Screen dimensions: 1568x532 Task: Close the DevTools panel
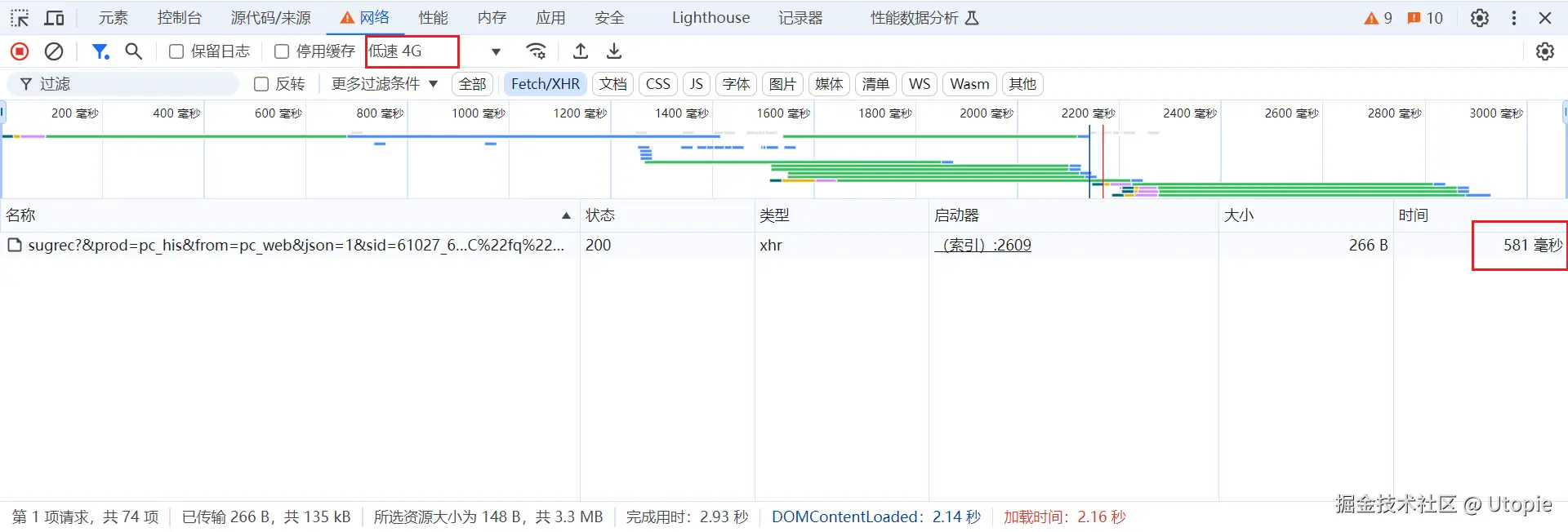(x=1545, y=18)
